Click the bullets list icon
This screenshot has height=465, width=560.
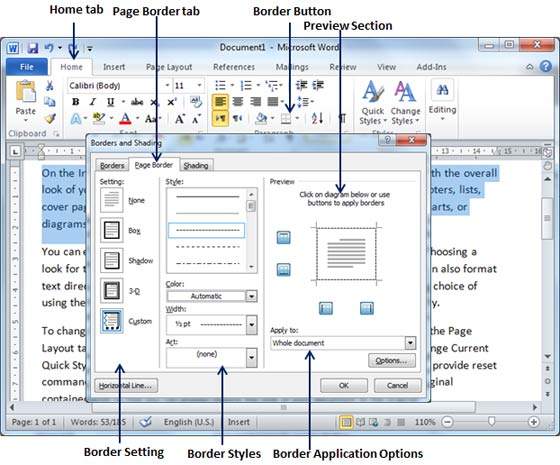220,85
